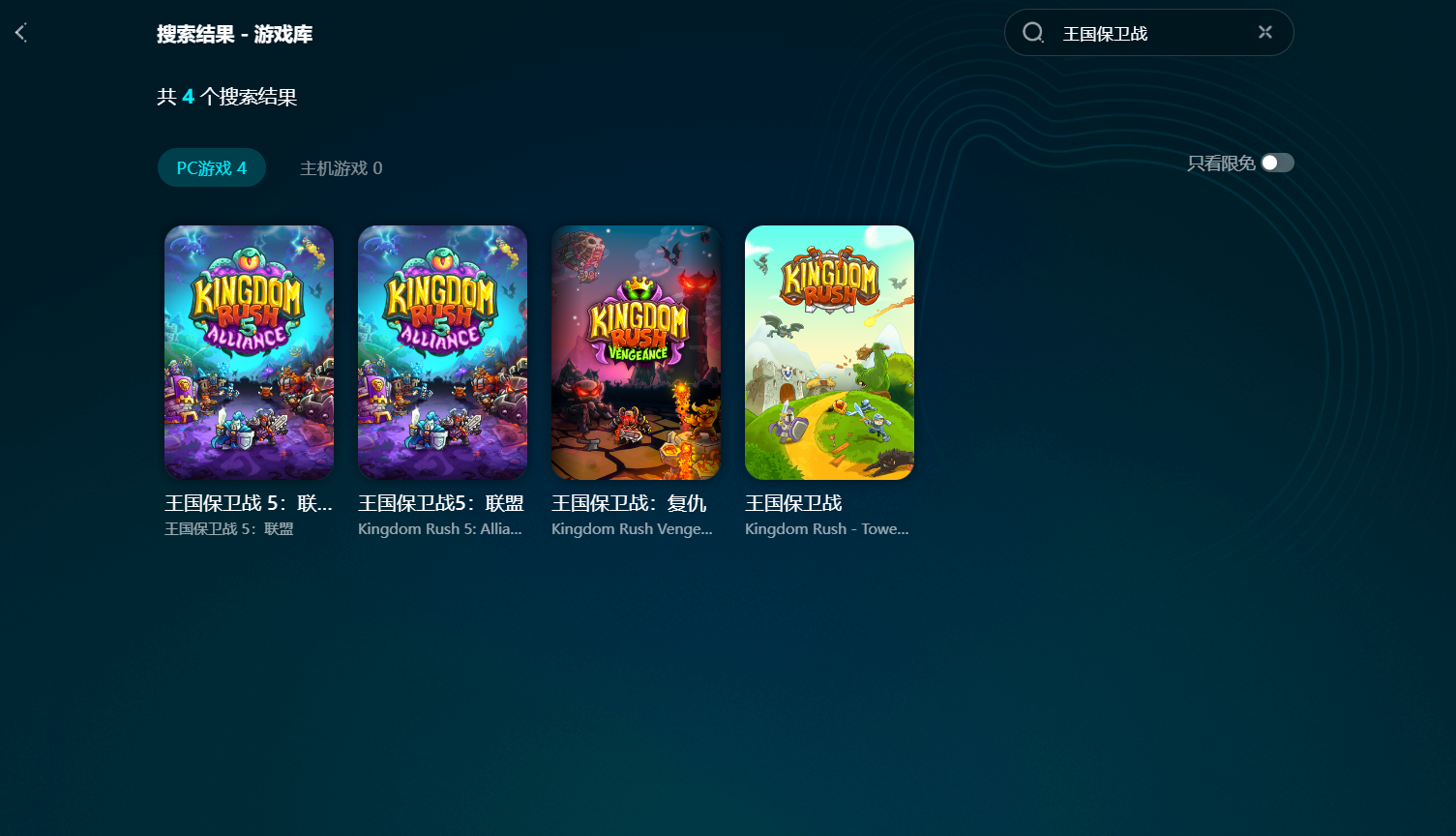1456x836 pixels.
Task: Clear search text with the X icon
Action: (x=1264, y=32)
